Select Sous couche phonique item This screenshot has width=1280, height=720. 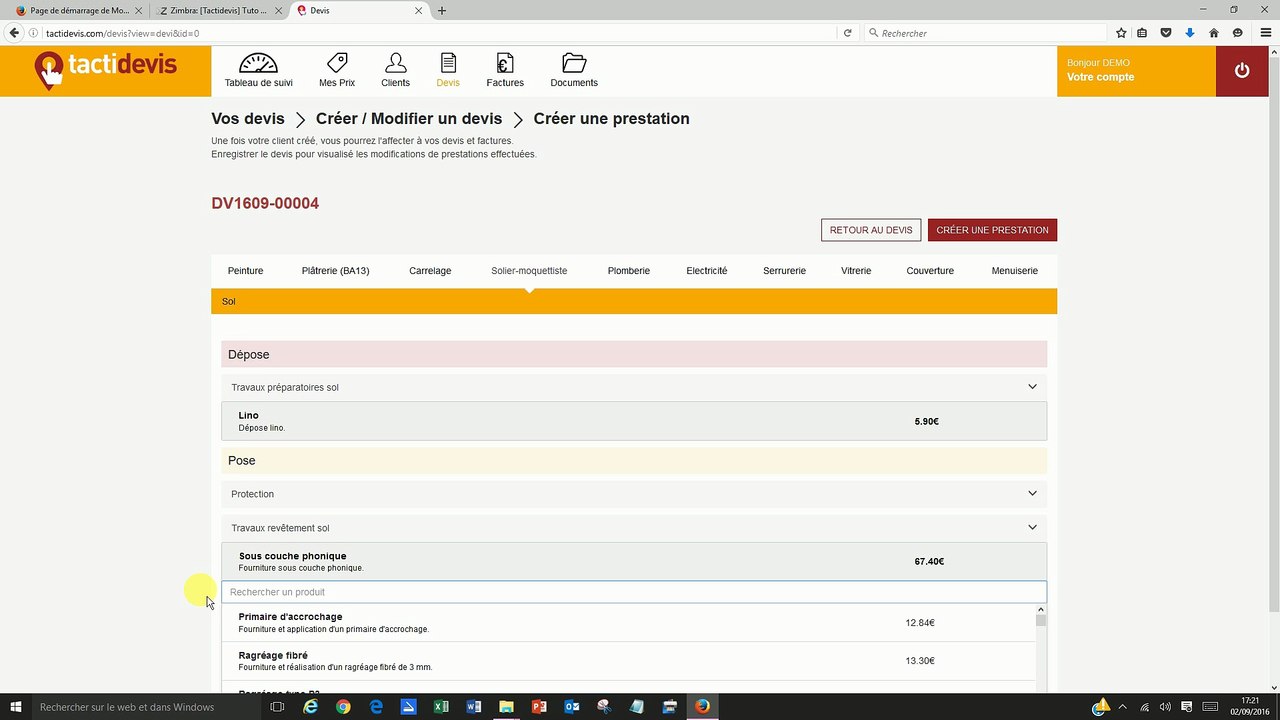point(634,561)
